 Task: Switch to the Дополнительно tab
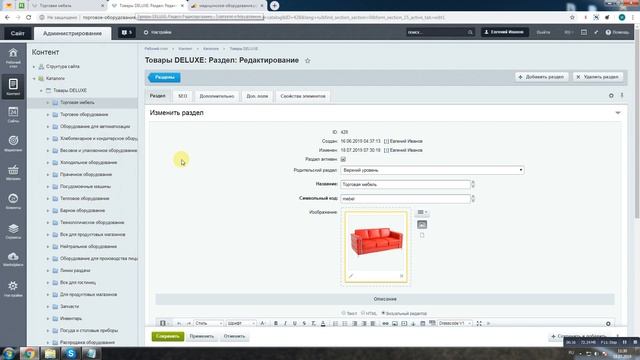click(217, 96)
